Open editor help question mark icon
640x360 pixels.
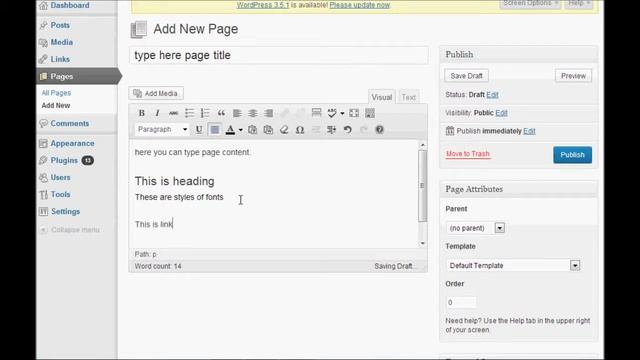(379, 130)
